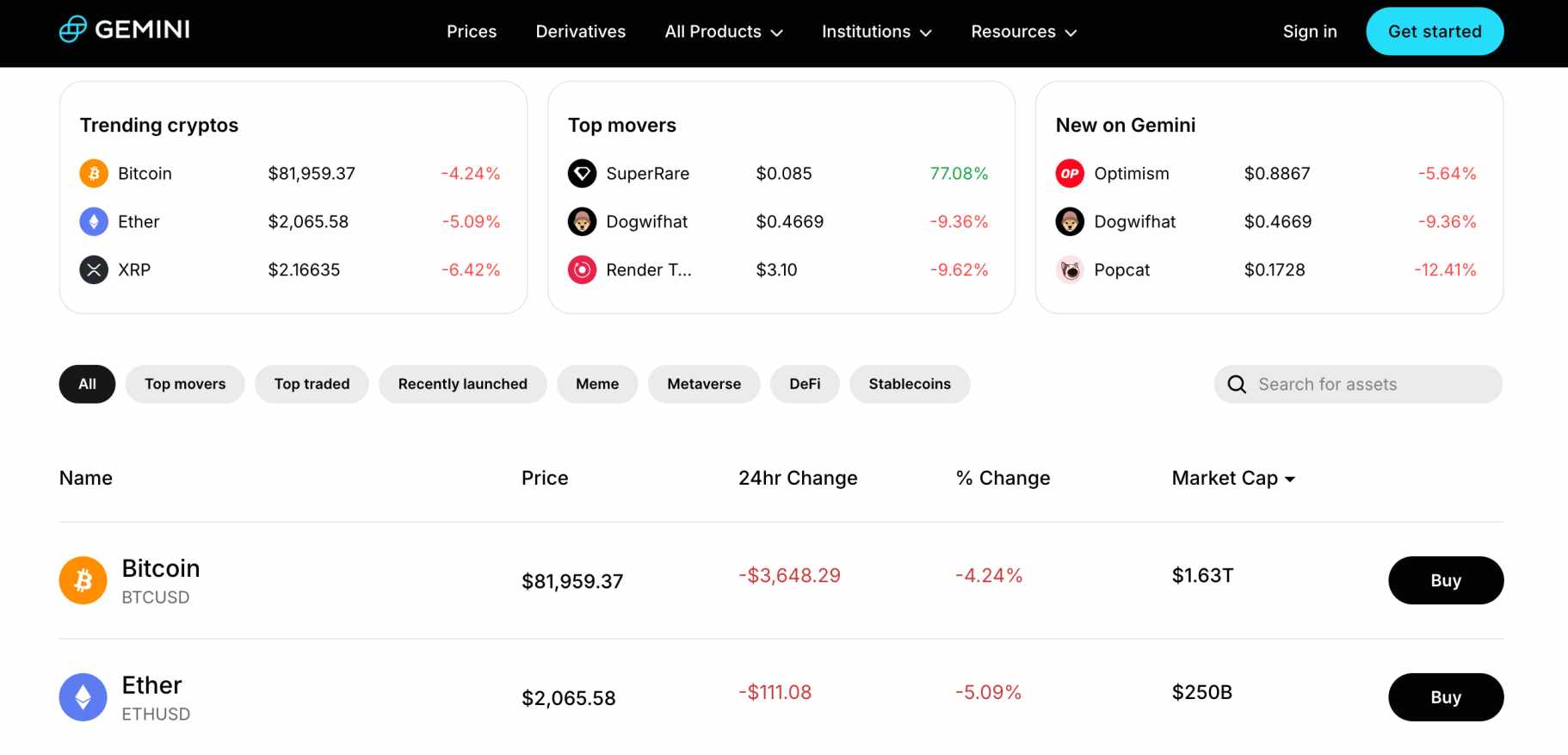Expand the Resources menu
Viewport: 1568px width, 755px height.
1024,32
